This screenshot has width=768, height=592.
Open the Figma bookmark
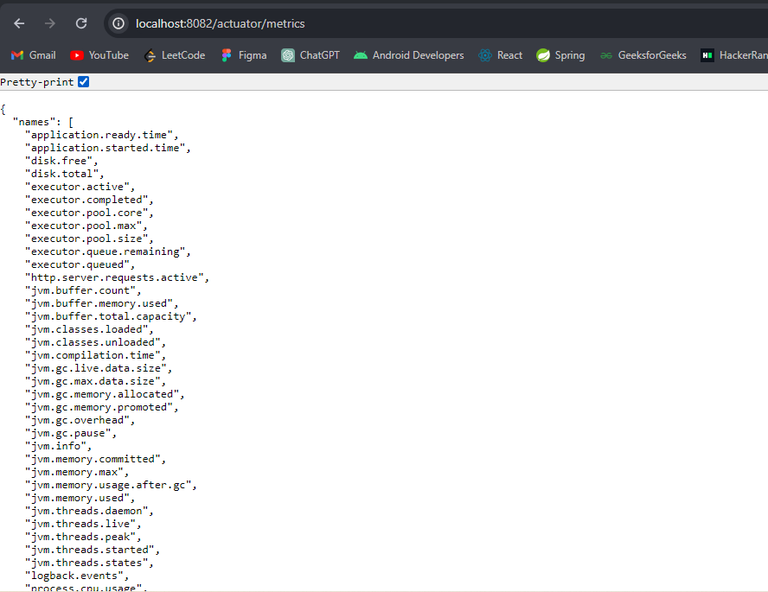[244, 55]
